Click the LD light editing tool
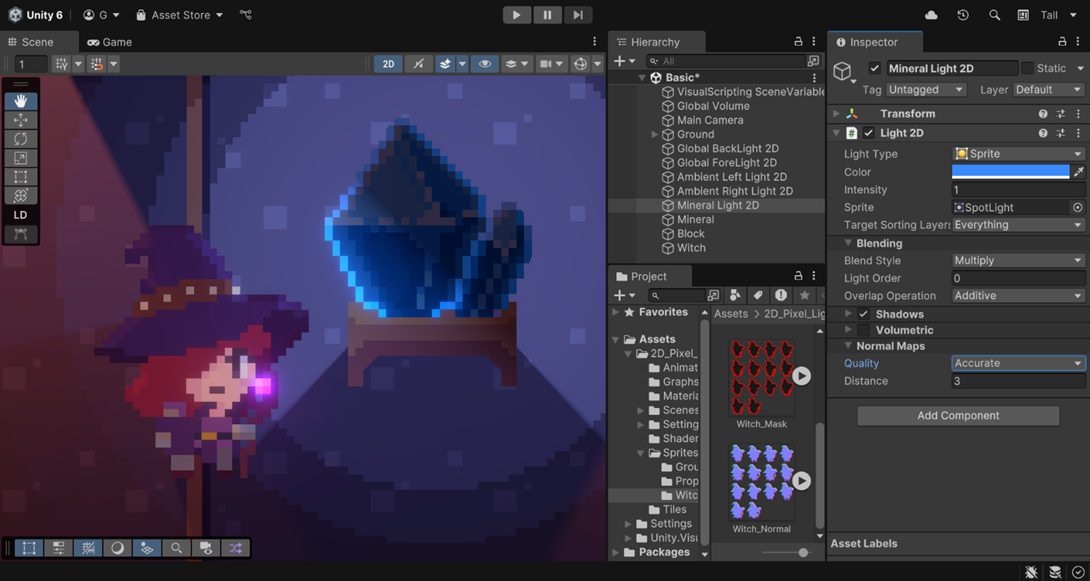The image size is (1090, 581). [21, 215]
